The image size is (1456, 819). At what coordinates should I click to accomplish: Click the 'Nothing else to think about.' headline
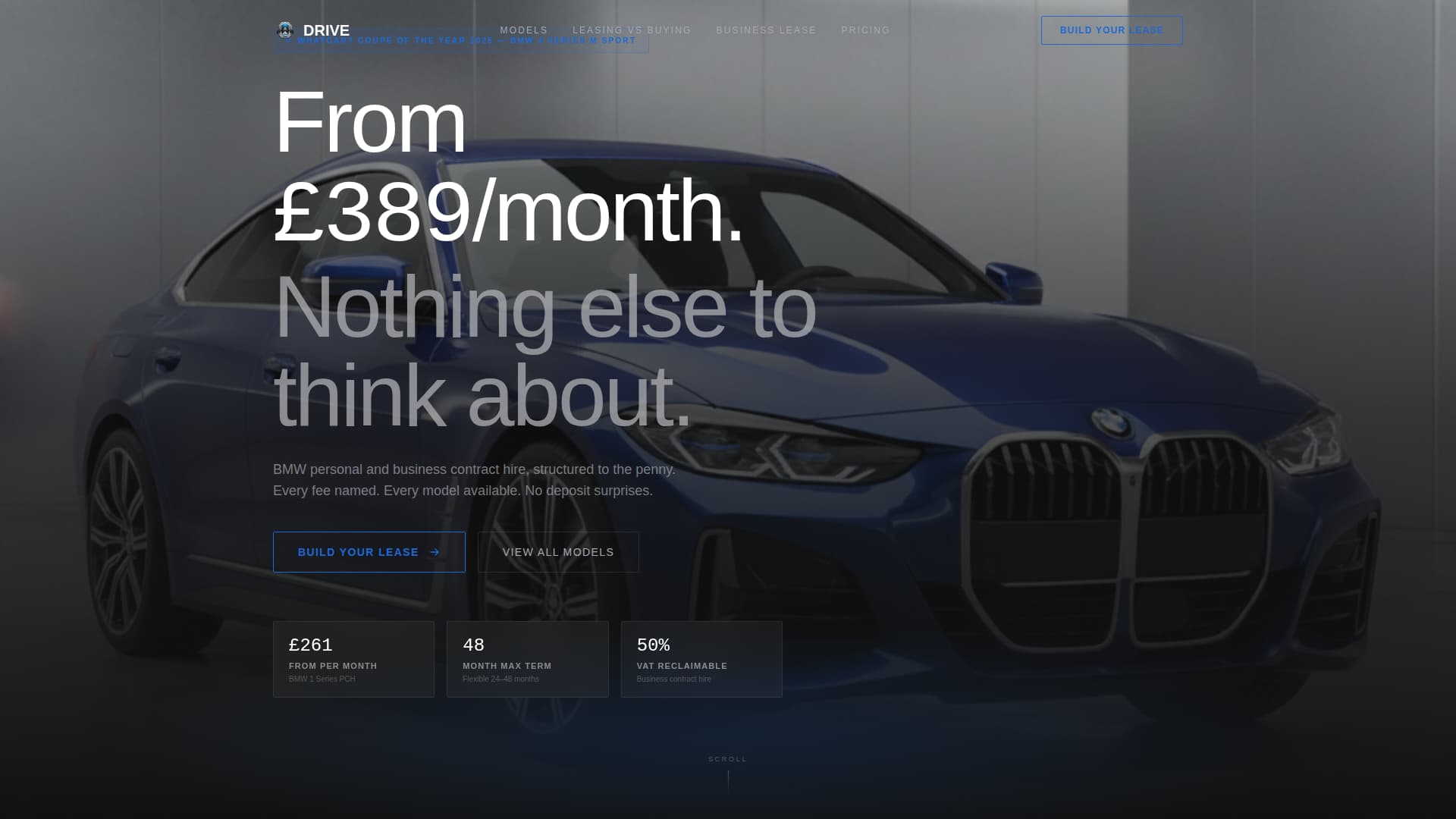point(544,351)
